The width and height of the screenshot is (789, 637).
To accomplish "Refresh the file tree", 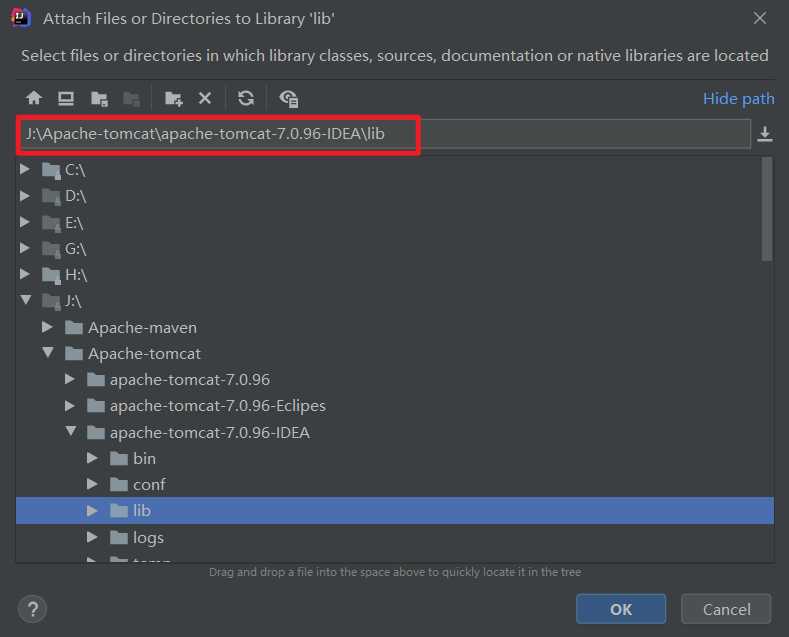I will (x=246, y=98).
